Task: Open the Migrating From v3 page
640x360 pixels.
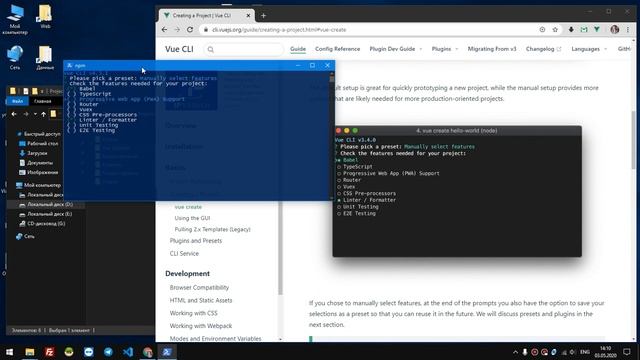Action: click(492, 49)
